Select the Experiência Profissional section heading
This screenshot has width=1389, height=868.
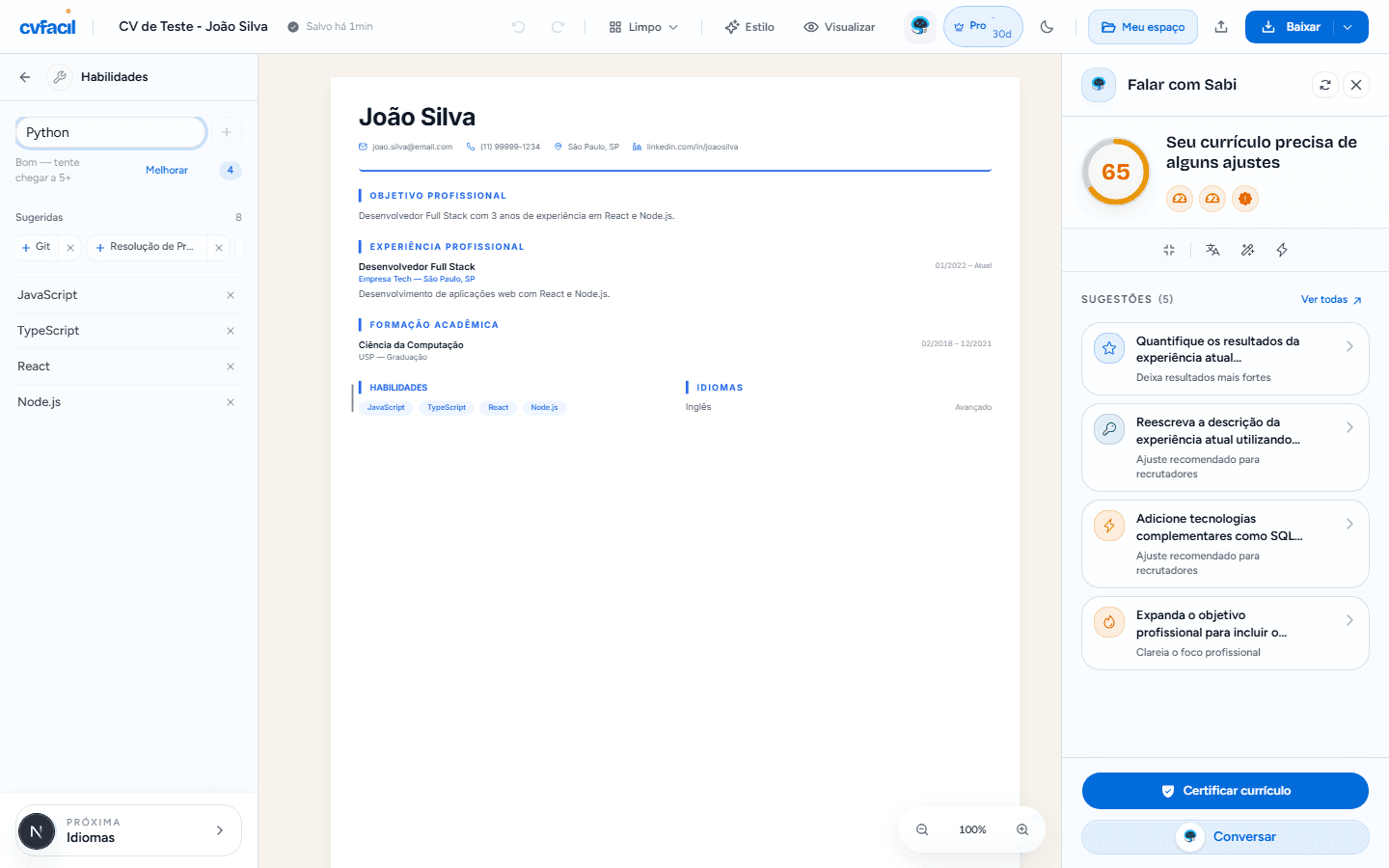coord(447,247)
